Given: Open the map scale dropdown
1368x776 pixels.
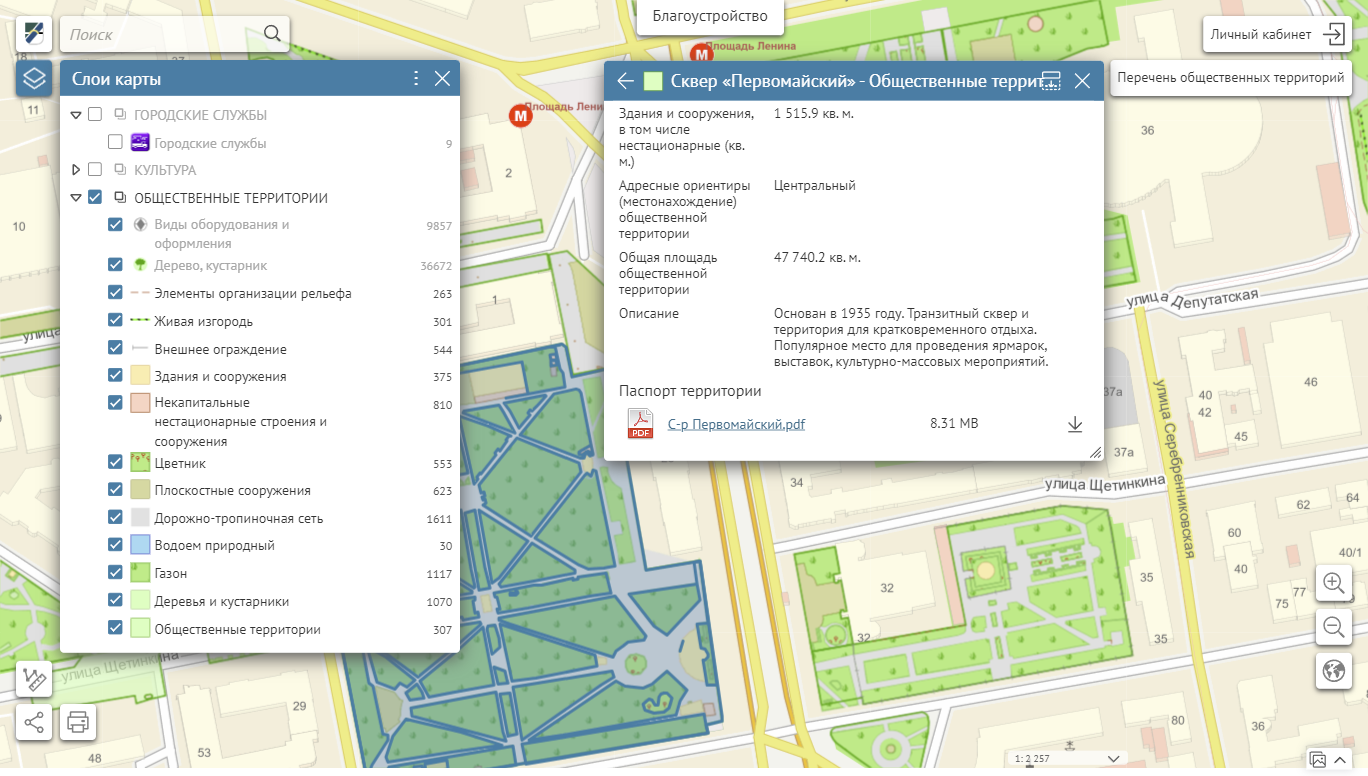Looking at the screenshot, I should pos(1110,758).
